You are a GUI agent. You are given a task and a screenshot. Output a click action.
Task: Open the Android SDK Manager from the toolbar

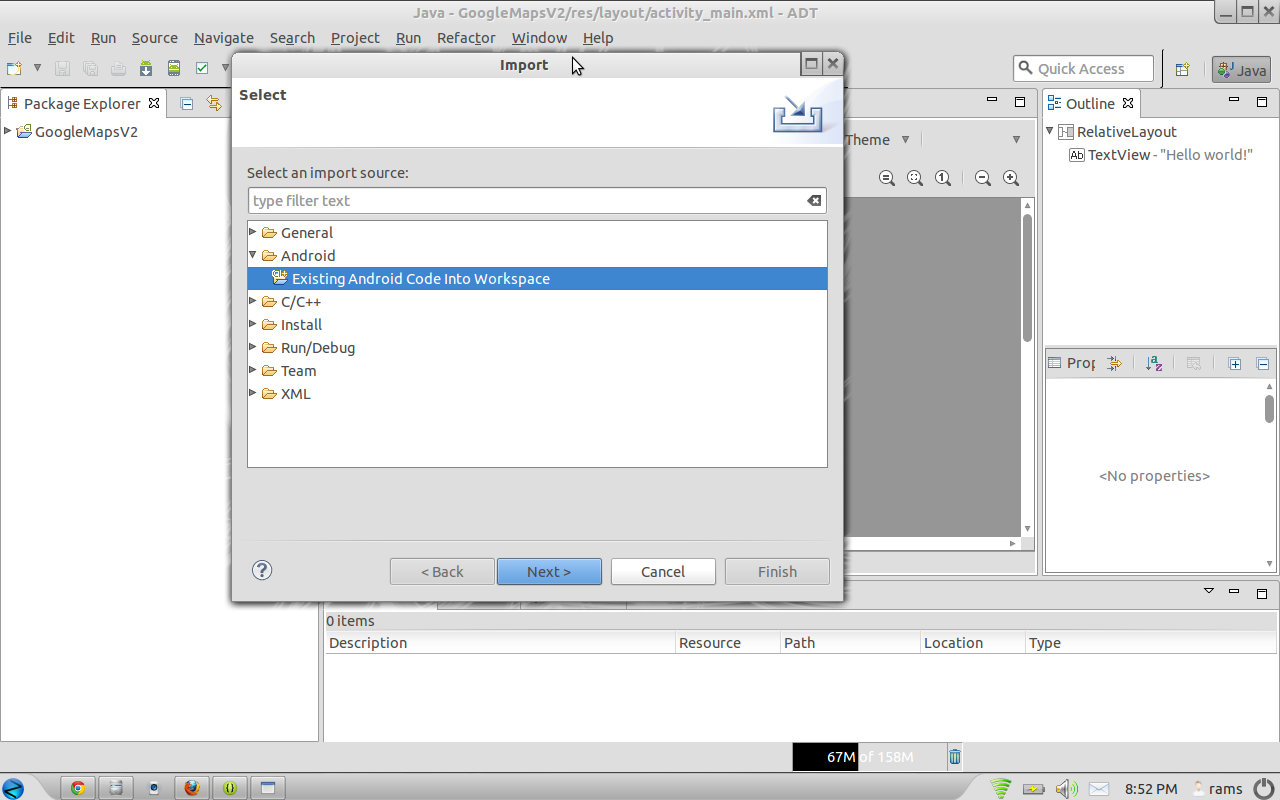(145, 68)
